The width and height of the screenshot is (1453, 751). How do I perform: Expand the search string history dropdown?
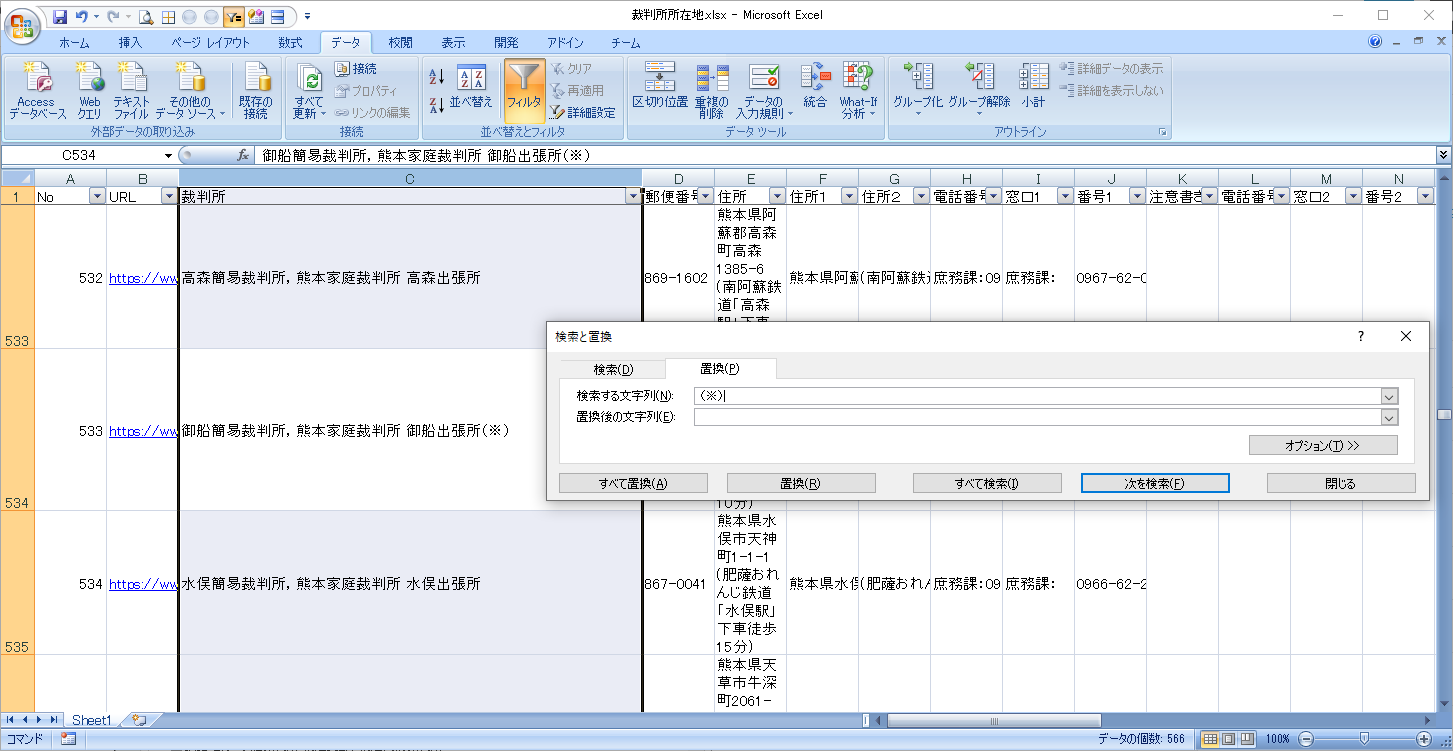click(1389, 396)
